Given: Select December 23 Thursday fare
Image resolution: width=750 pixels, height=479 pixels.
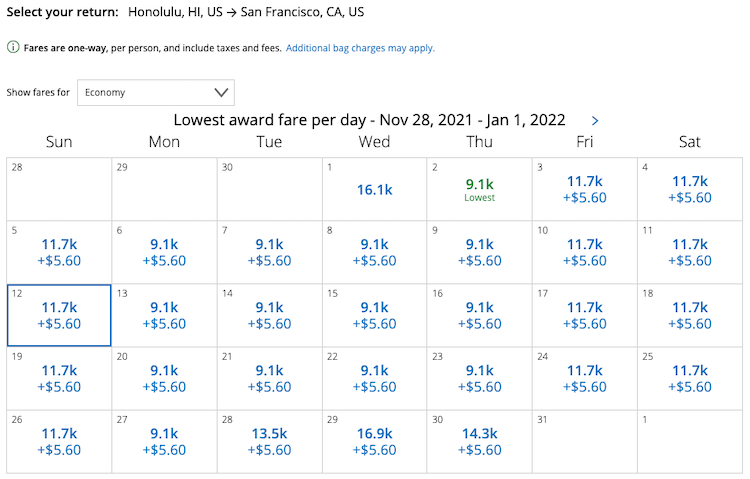Looking at the screenshot, I should coord(479,379).
